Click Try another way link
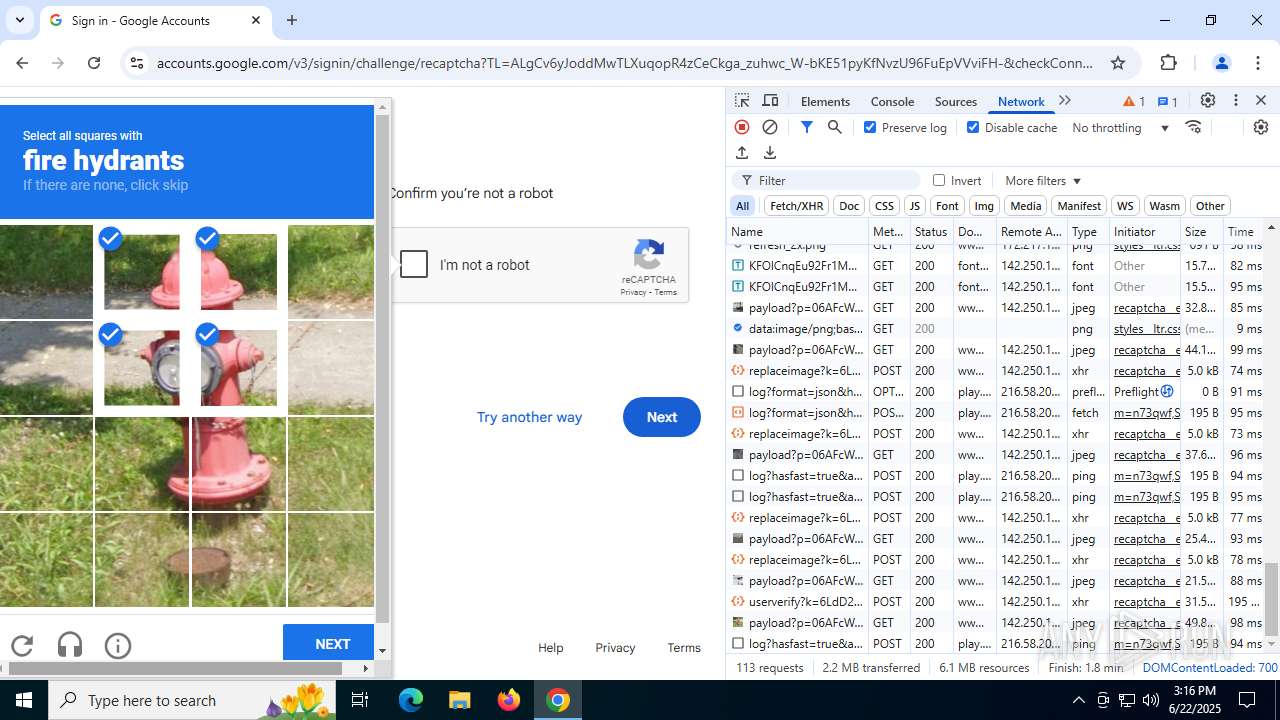1280x720 pixels. (529, 417)
